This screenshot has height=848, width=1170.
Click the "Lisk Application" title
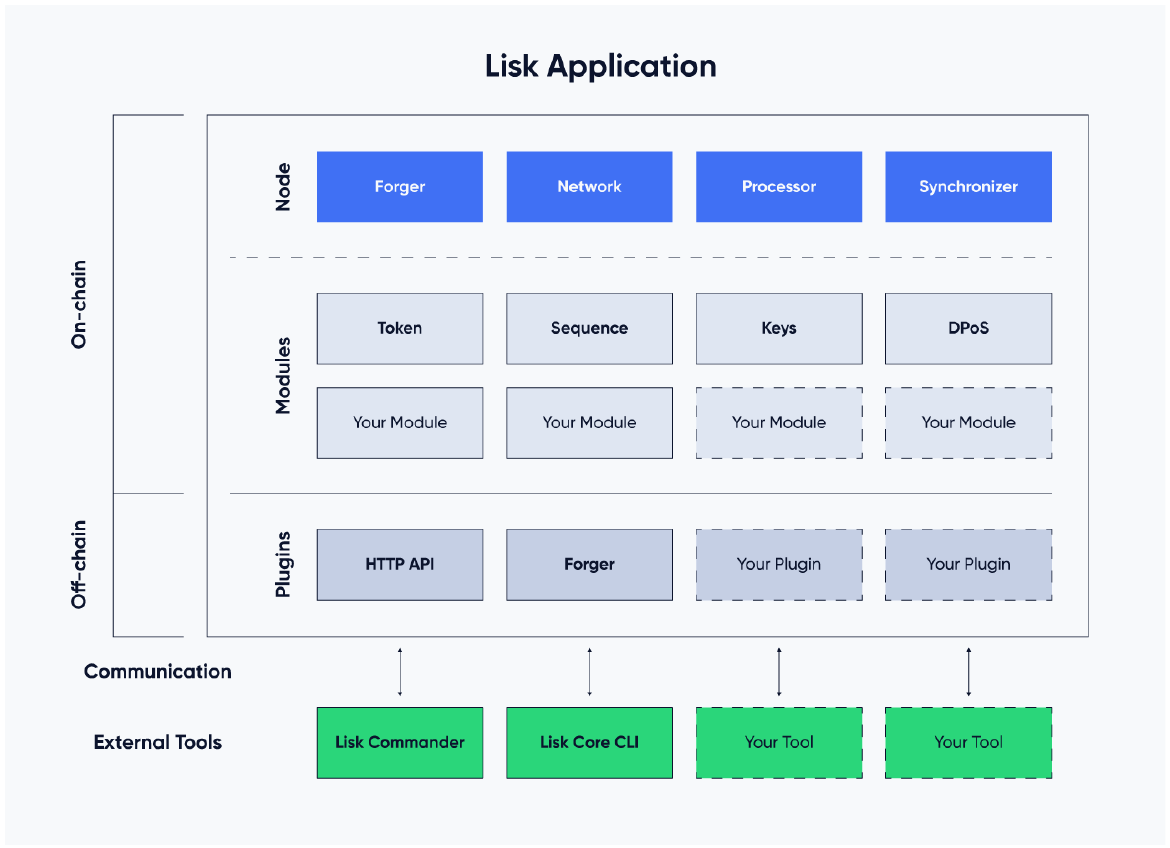click(x=601, y=66)
